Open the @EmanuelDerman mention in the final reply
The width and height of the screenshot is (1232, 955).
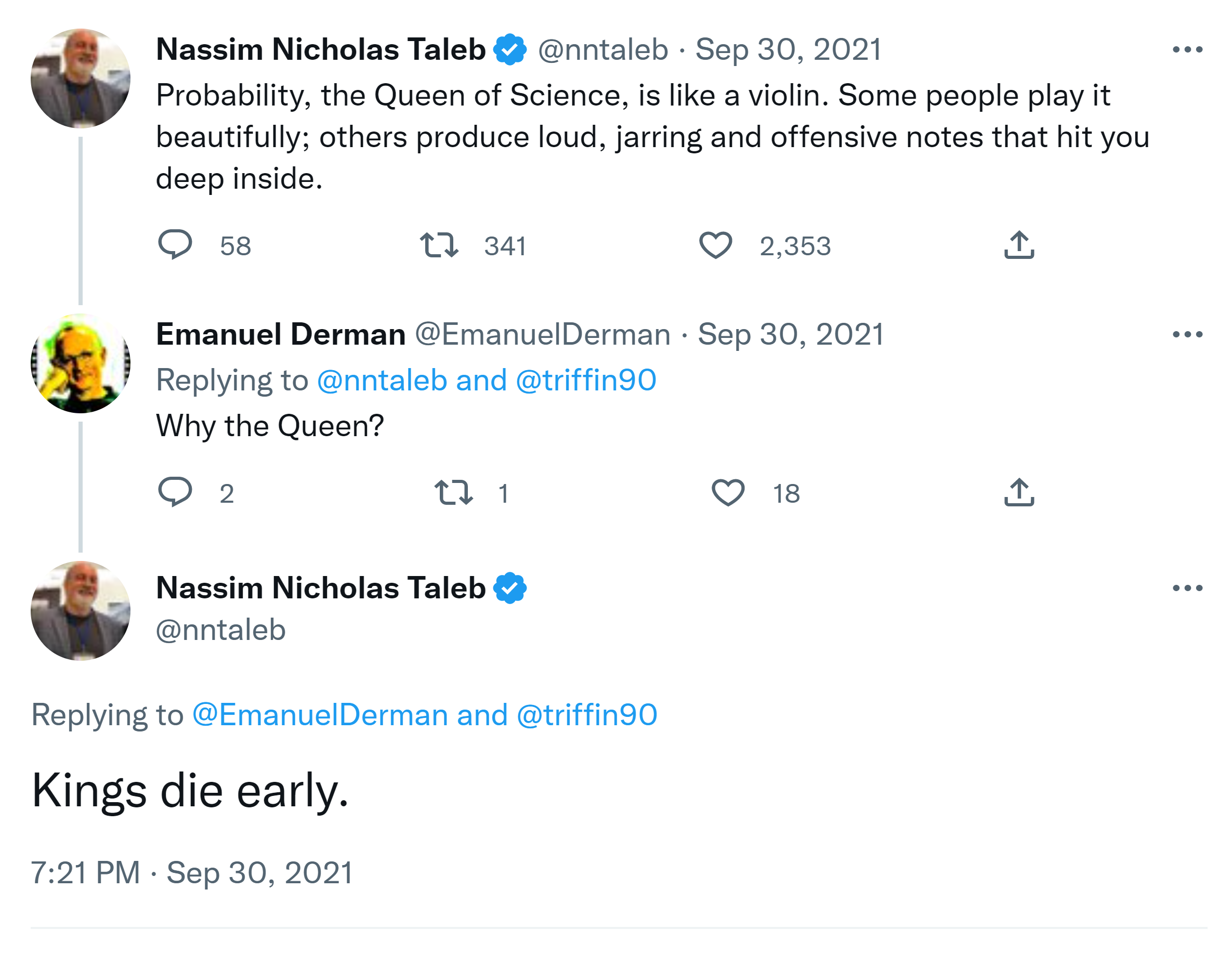[320, 715]
